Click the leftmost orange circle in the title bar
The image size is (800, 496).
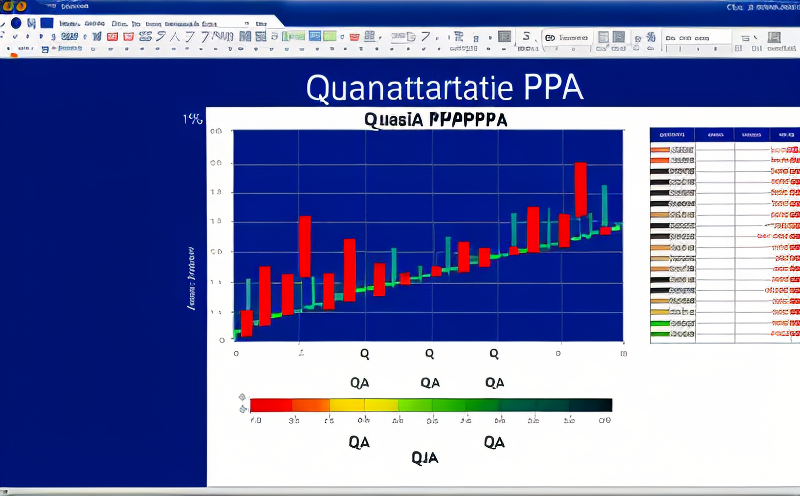(x=9, y=6)
